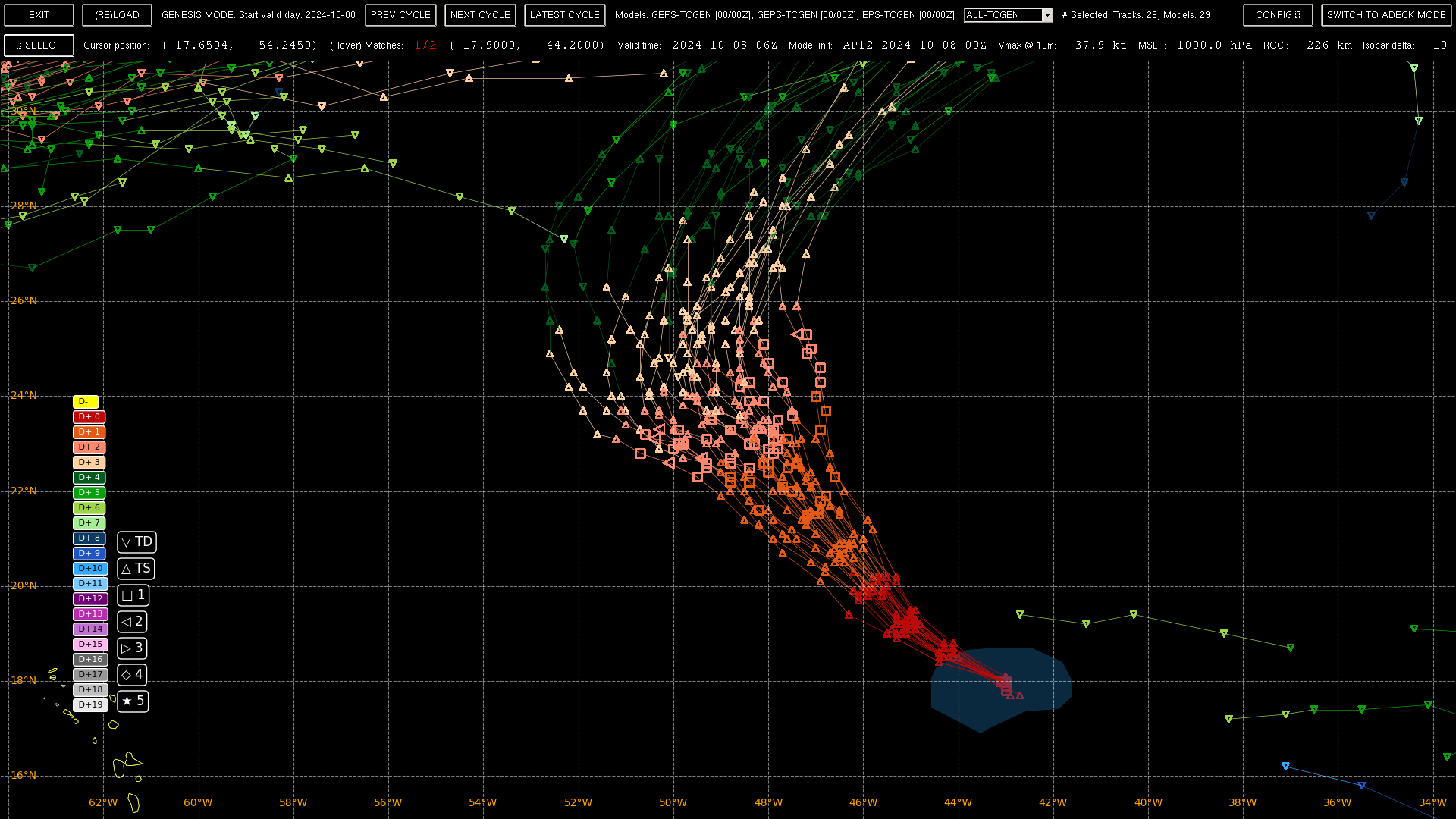Screen dimensions: 1456x819
Task: Toggle the D+ 2 day legend
Action: coord(89,447)
